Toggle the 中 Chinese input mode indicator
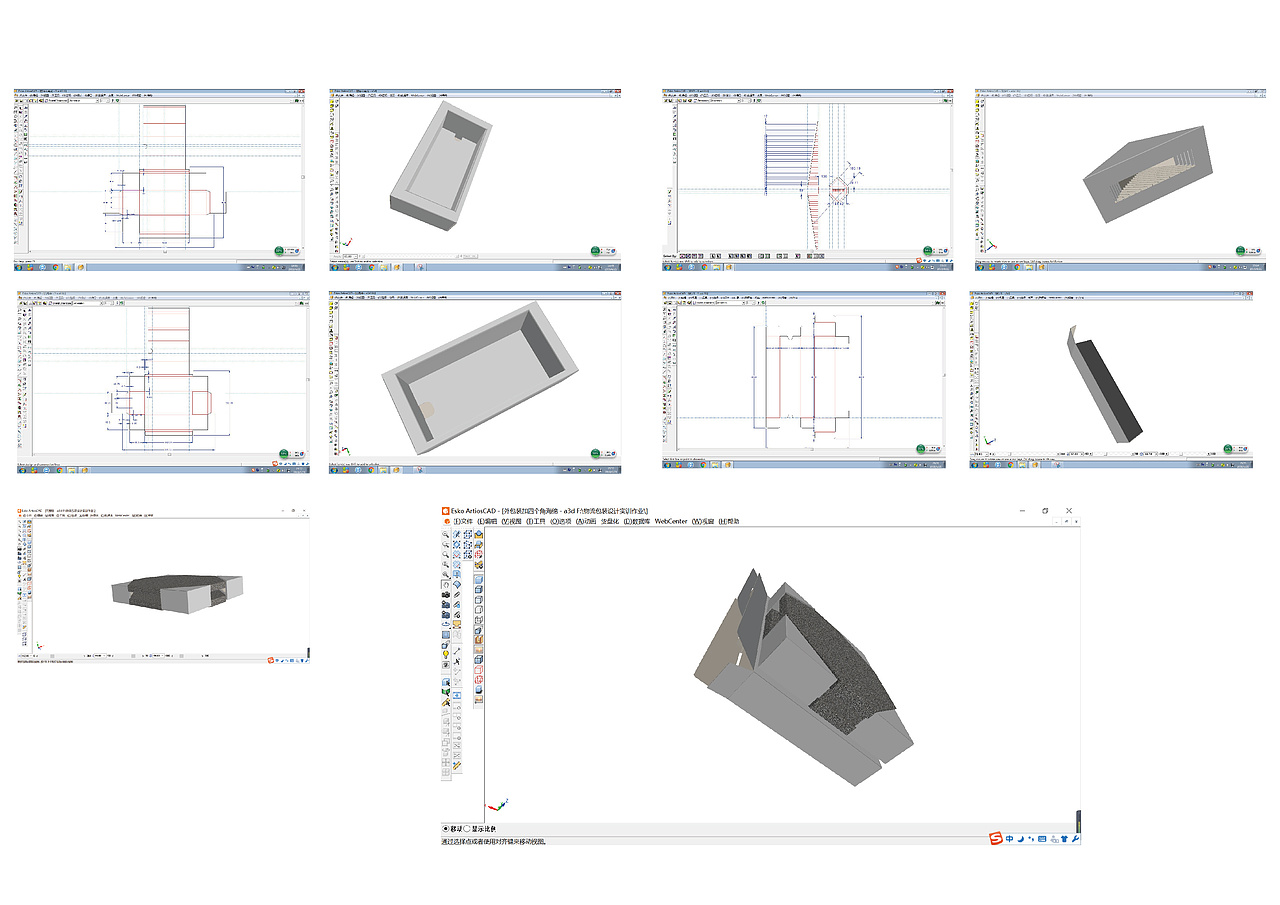The width and height of the screenshot is (1280, 905). point(1010,838)
